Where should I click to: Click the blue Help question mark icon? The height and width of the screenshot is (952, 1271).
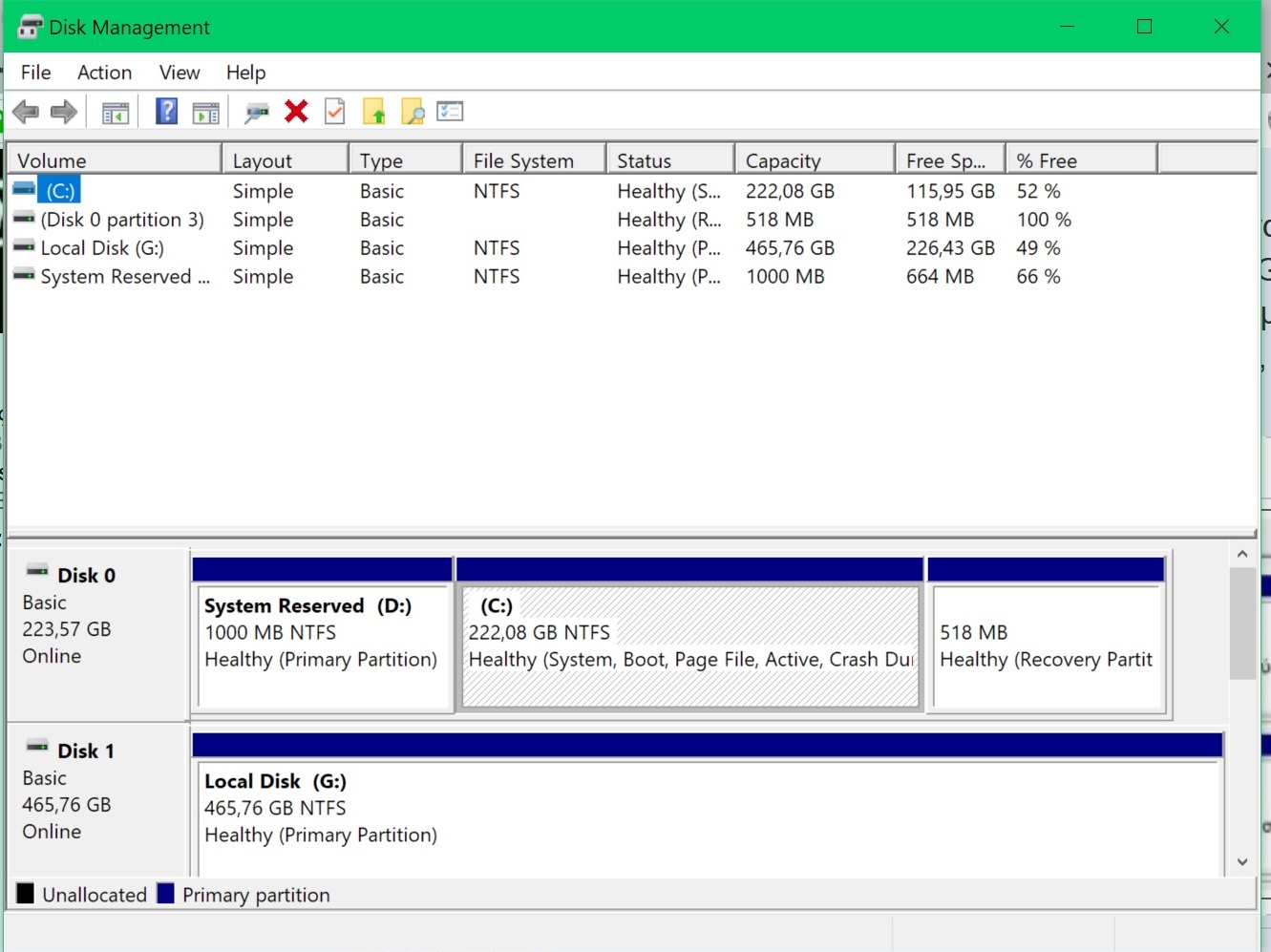tap(166, 112)
